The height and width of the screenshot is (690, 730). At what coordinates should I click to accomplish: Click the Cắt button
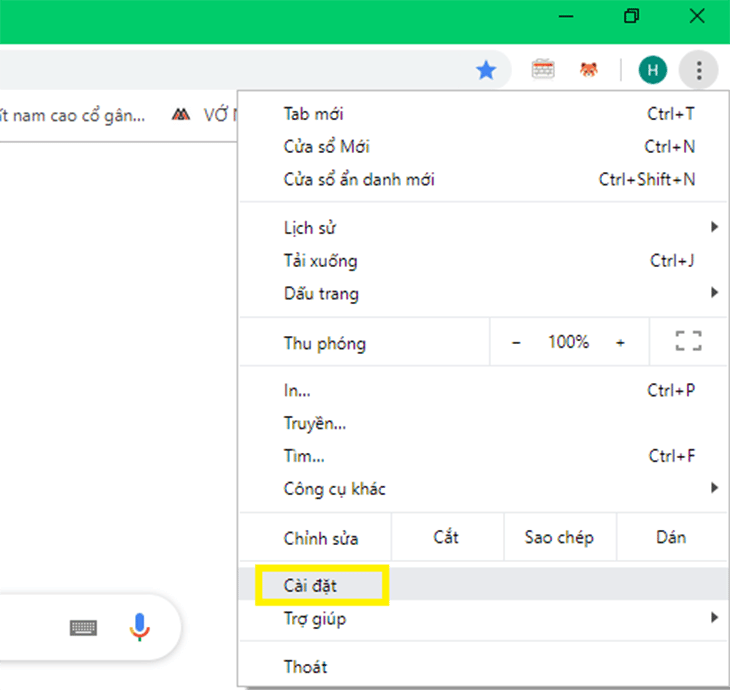click(x=447, y=537)
